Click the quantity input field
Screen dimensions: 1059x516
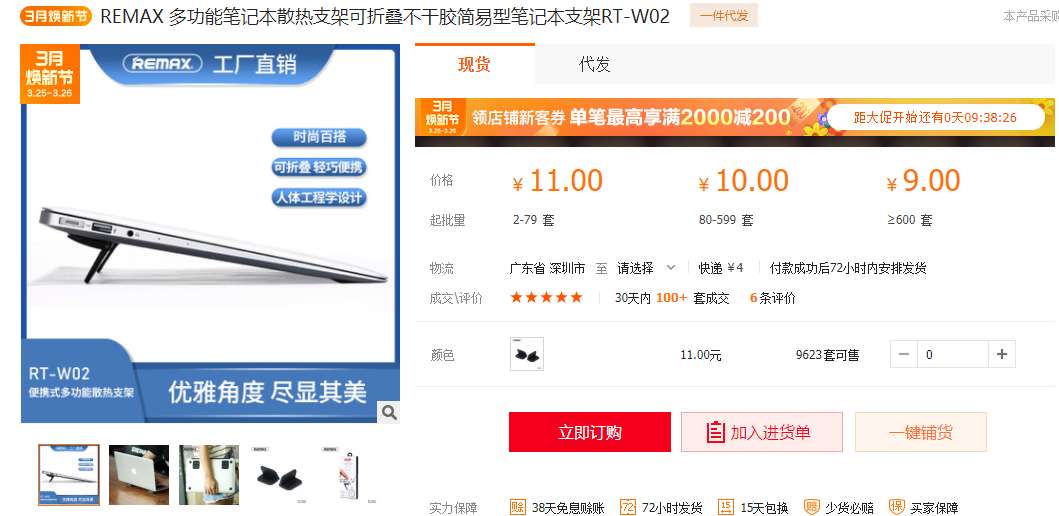[953, 355]
